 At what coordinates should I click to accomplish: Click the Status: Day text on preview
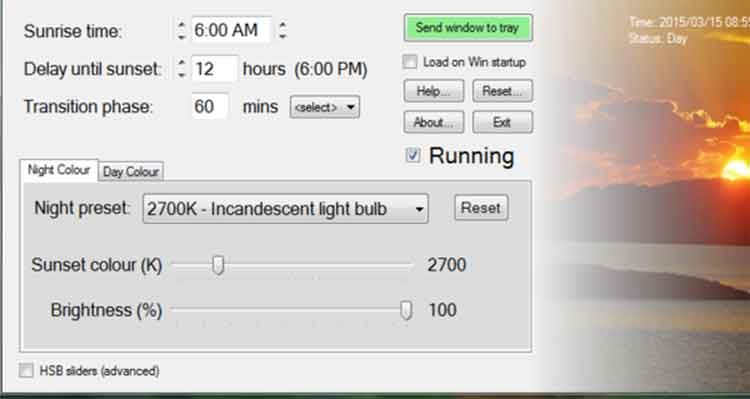click(x=658, y=39)
